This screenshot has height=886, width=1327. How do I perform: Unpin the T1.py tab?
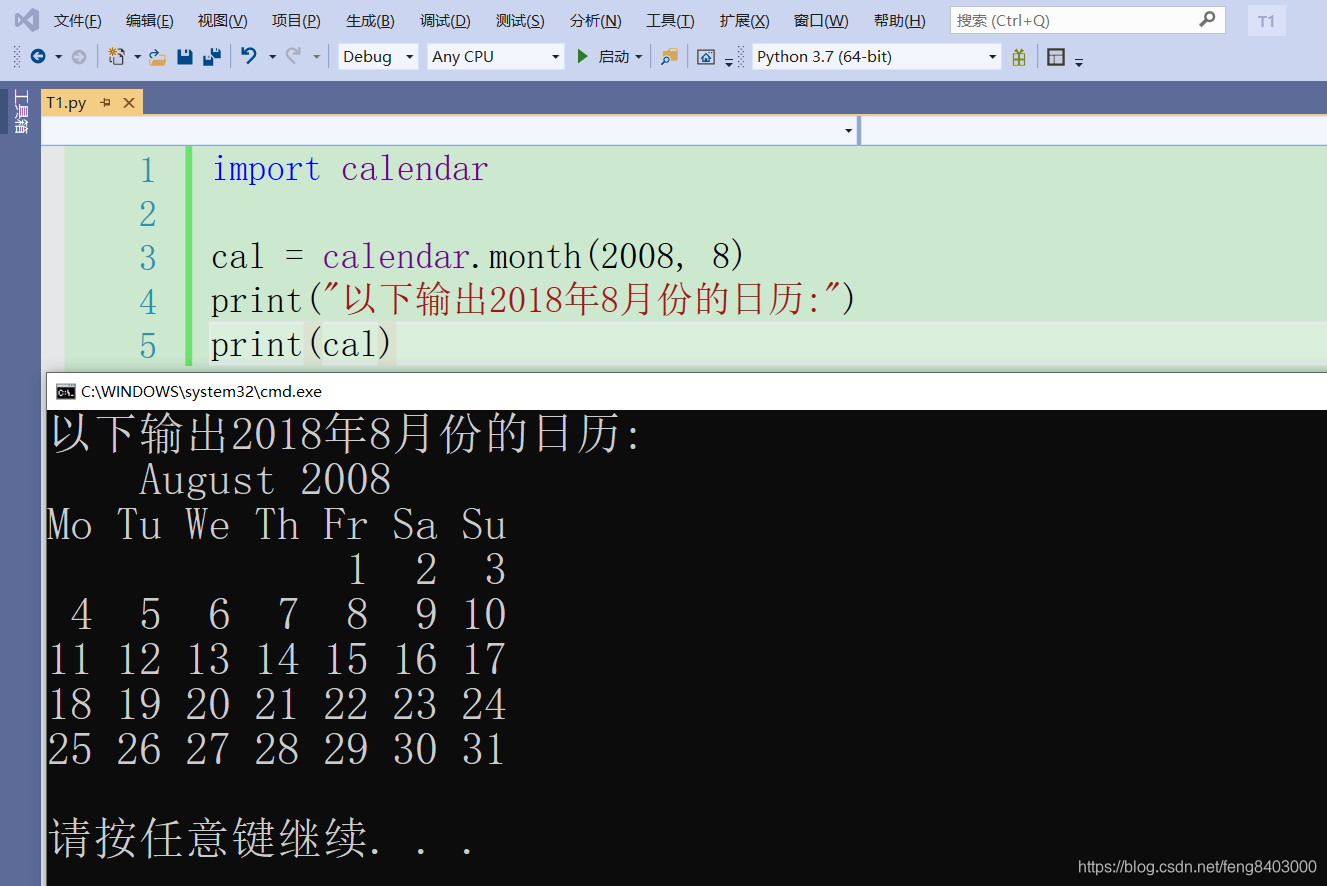[105, 102]
